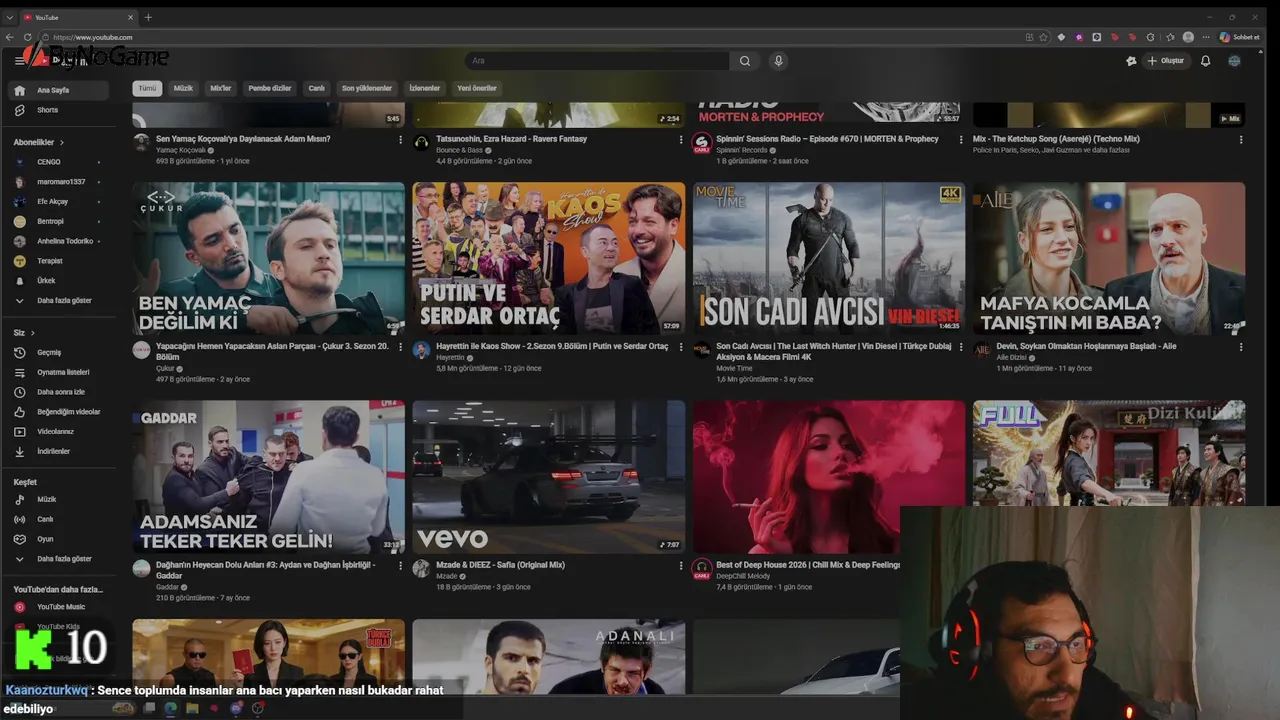1280x720 pixels.
Task: Select the Müzik filter chip
Action: point(183,88)
